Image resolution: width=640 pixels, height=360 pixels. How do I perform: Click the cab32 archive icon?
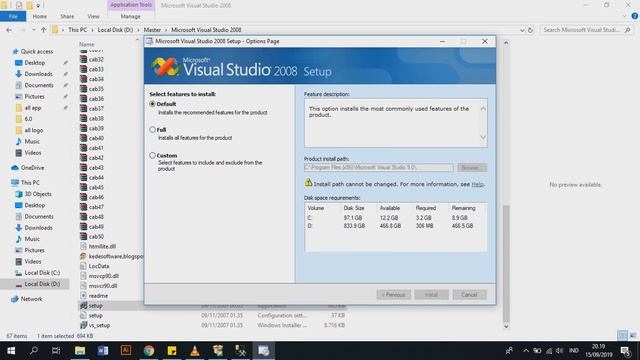pos(84,59)
